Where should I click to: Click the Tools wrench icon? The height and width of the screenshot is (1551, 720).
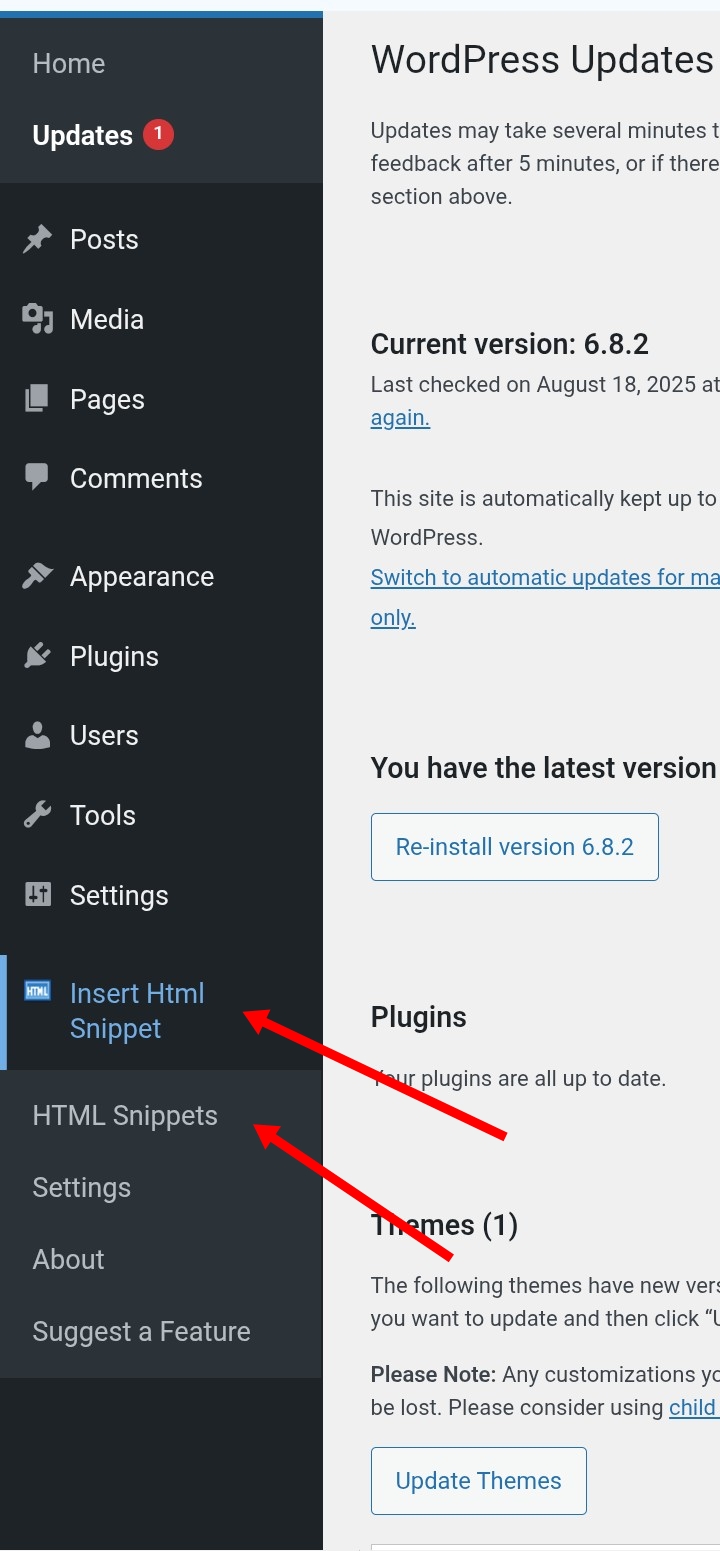(x=37, y=815)
